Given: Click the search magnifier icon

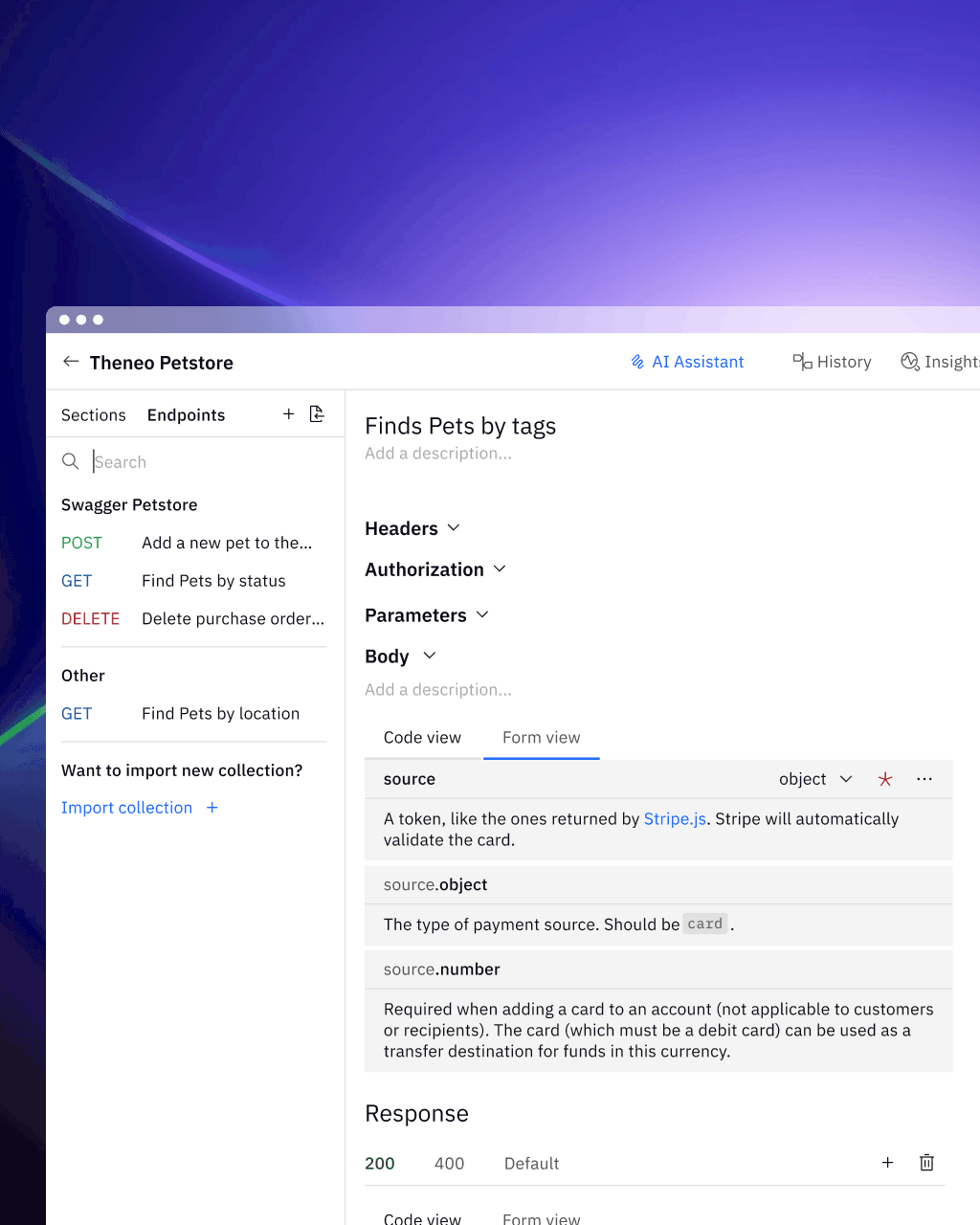Looking at the screenshot, I should pyautogui.click(x=70, y=461).
